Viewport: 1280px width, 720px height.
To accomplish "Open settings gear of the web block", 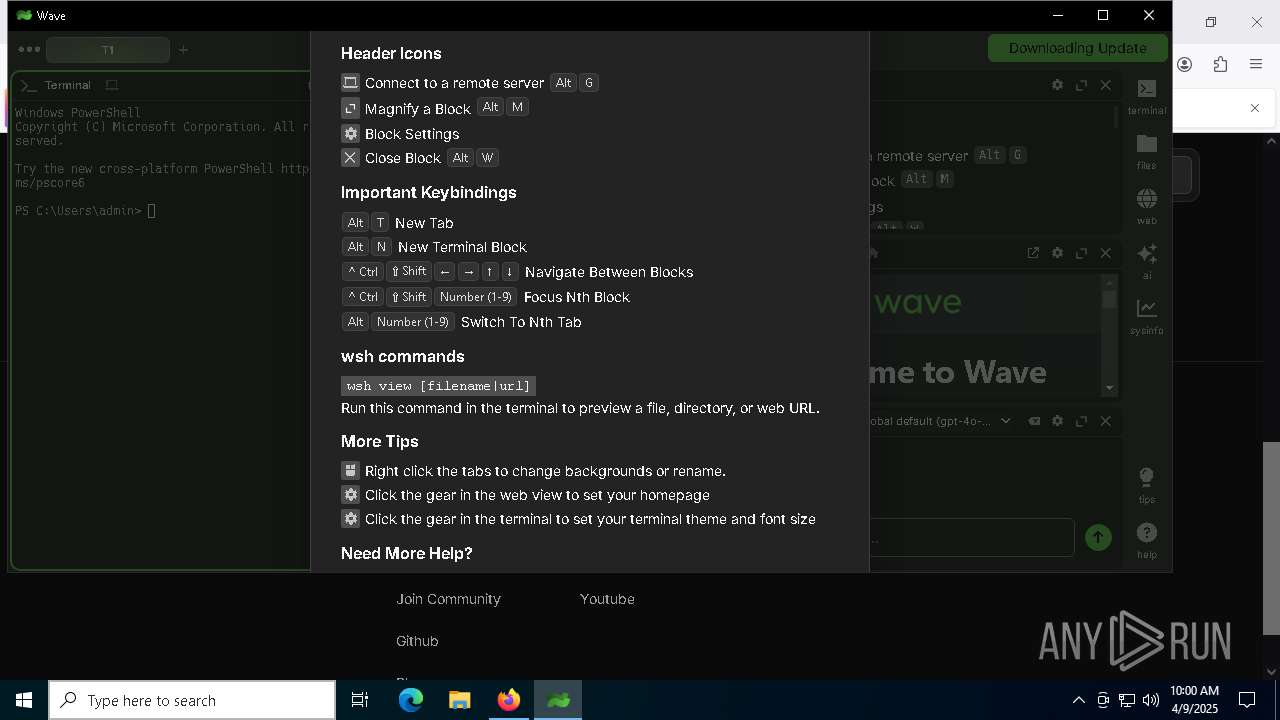I will [x=1057, y=253].
